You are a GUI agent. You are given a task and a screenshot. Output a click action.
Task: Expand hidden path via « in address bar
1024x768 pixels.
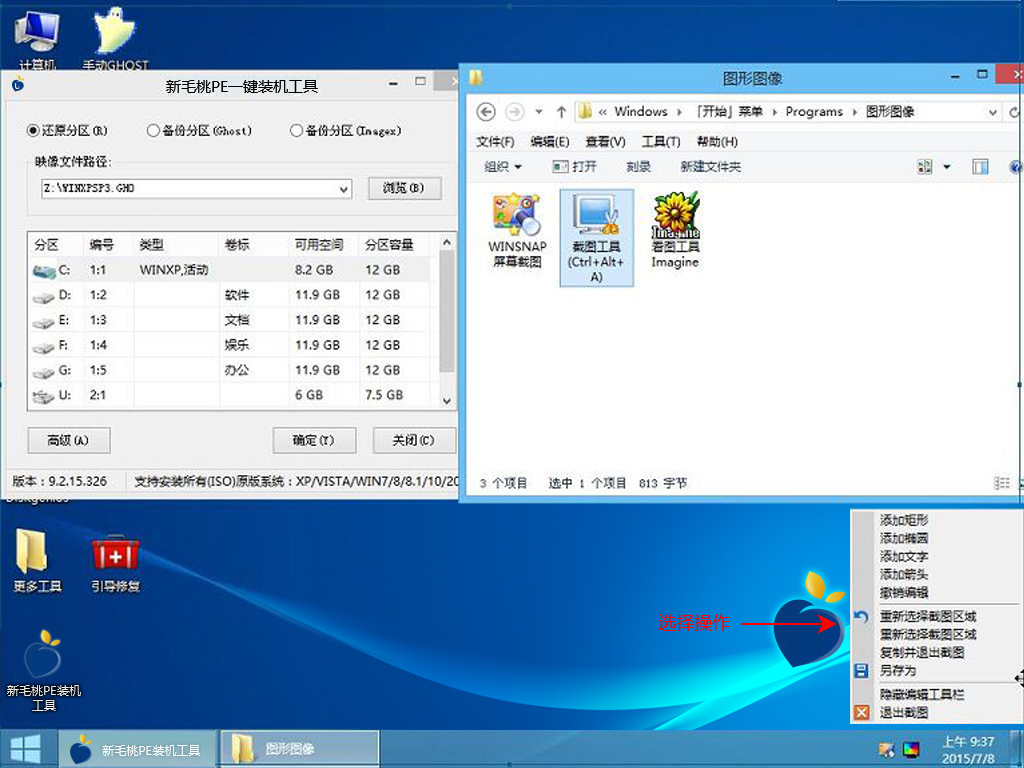point(602,112)
